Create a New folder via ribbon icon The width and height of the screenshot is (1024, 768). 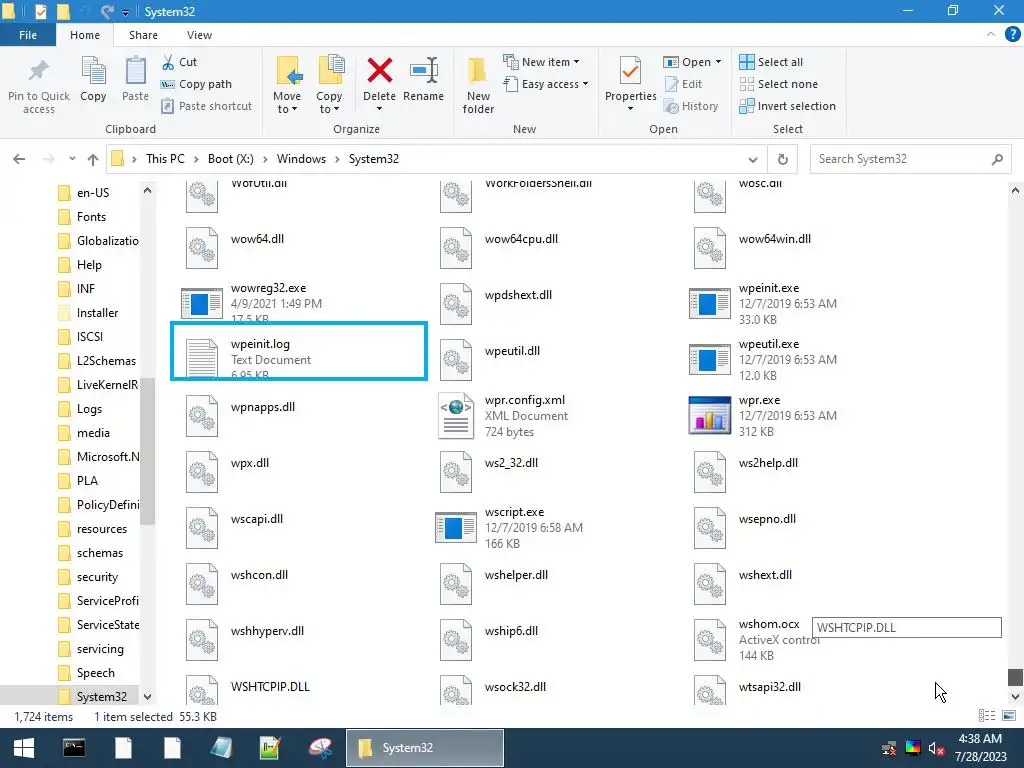[477, 71]
